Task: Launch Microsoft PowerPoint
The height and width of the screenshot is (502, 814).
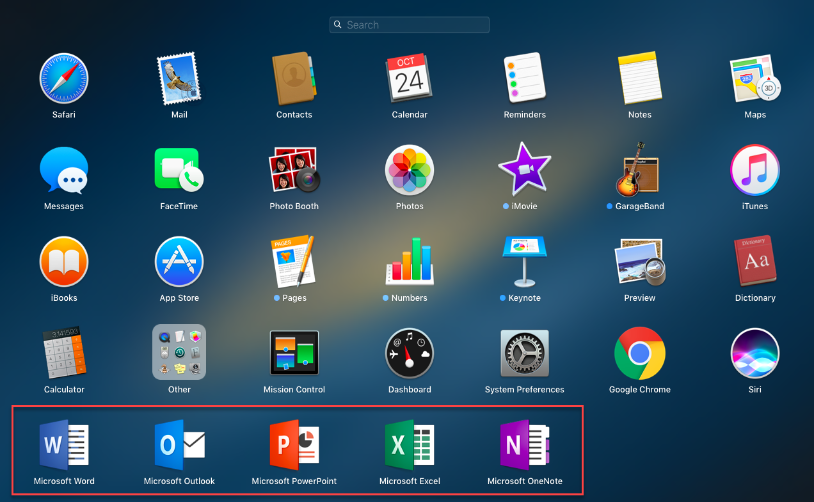Action: [x=294, y=445]
